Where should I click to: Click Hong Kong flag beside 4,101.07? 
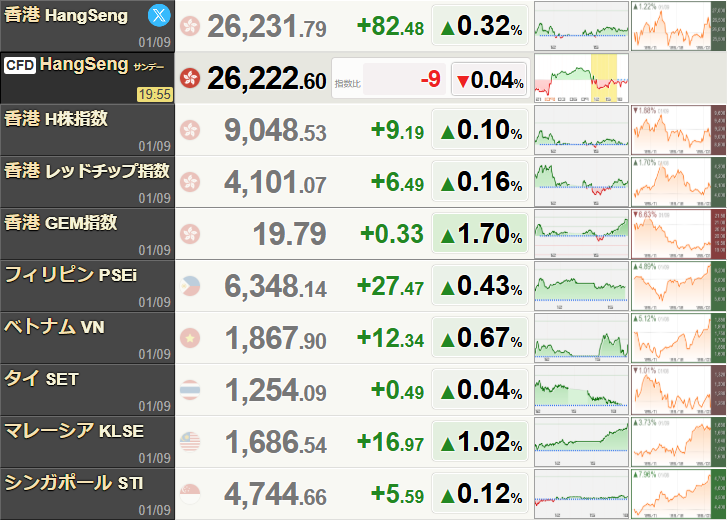click(190, 182)
